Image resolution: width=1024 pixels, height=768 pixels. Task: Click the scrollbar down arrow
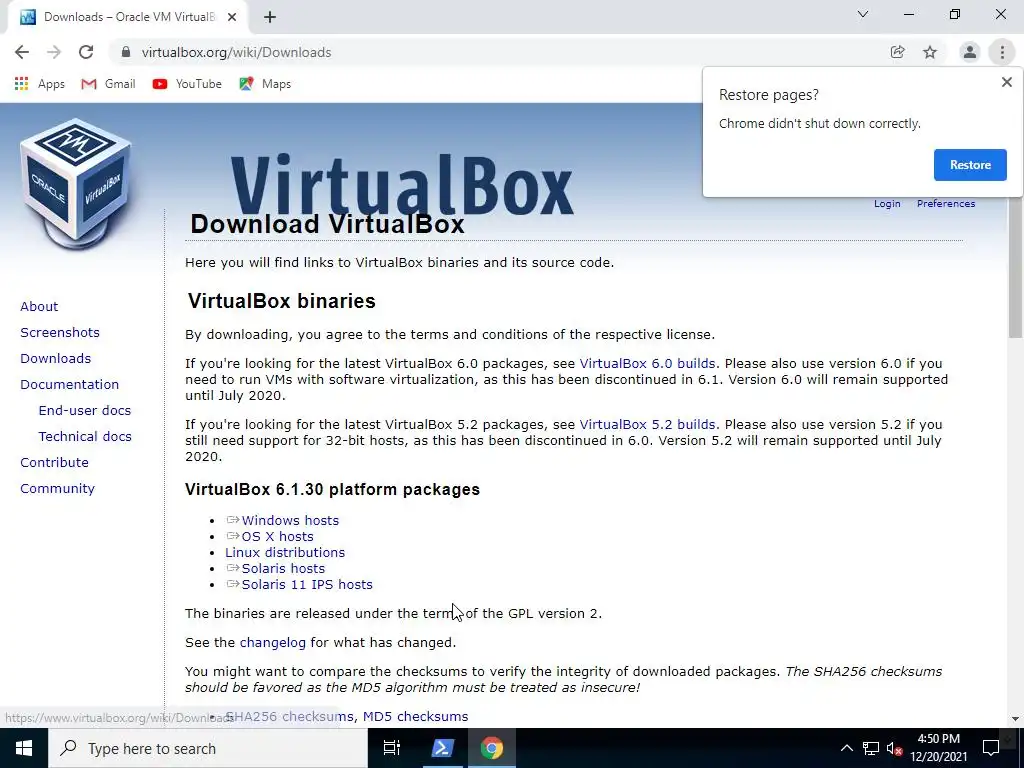(1015, 718)
